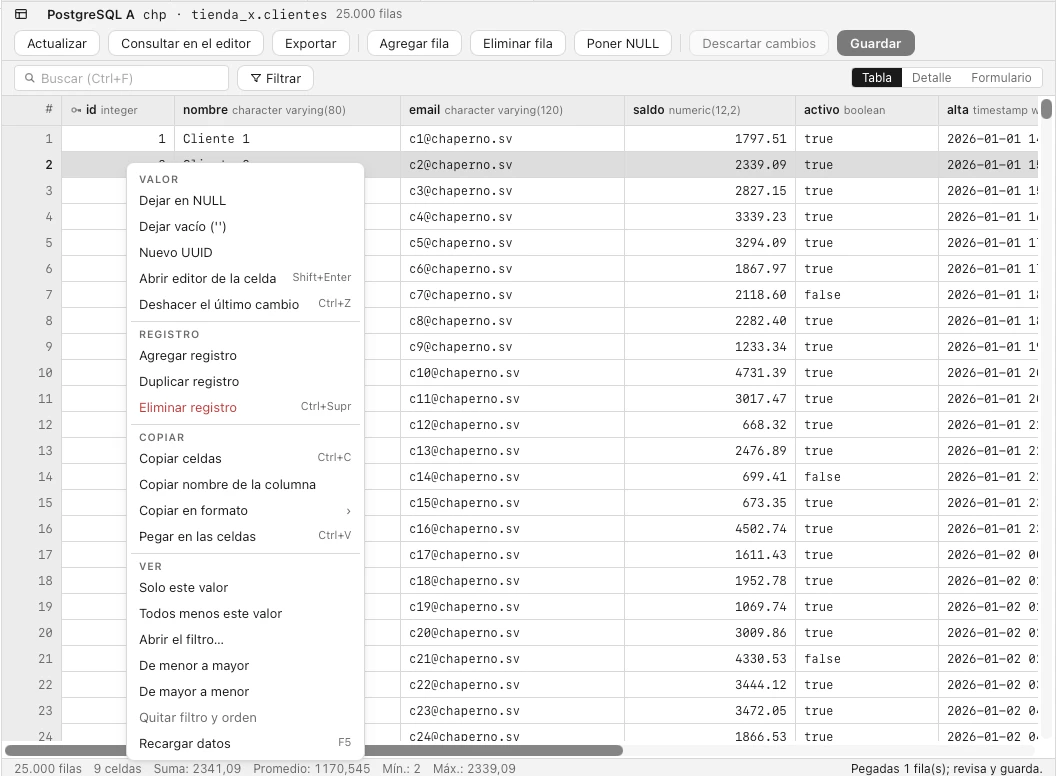Choose Solo este valor filter option
Viewport: 1056px width, 776px height.
coord(245,588)
